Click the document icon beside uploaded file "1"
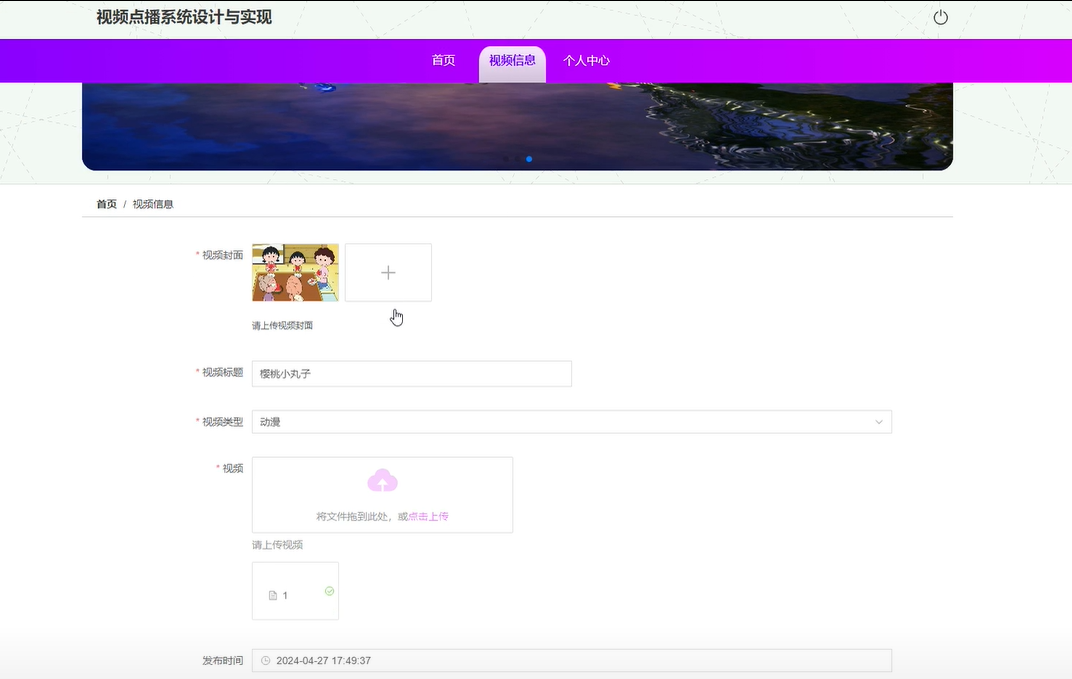Screen dimensions: 1072x679 (273, 594)
